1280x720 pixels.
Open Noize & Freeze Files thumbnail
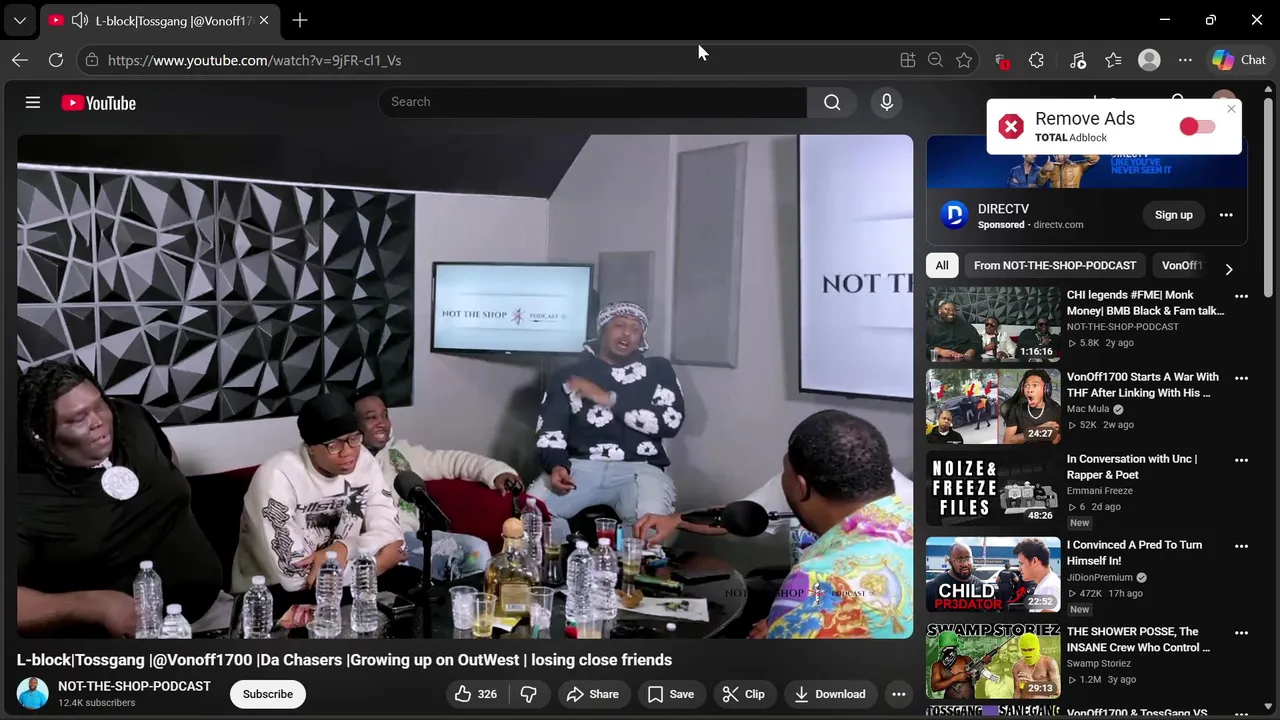pyautogui.click(x=993, y=488)
